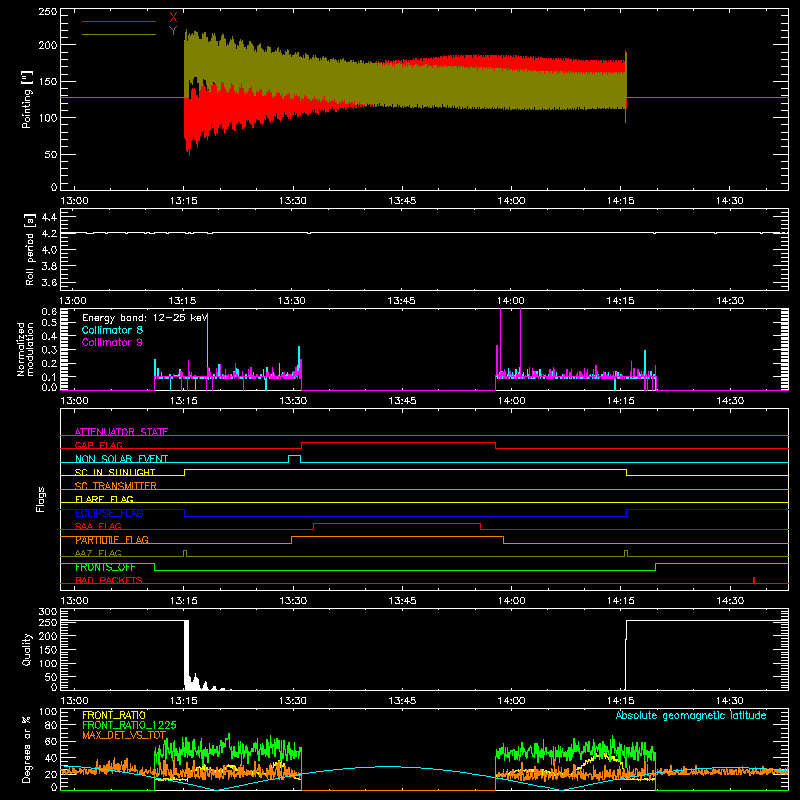The image size is (800, 800).
Task: Select the NON_SOLAR_EVENT flag label
Action: pos(121,459)
